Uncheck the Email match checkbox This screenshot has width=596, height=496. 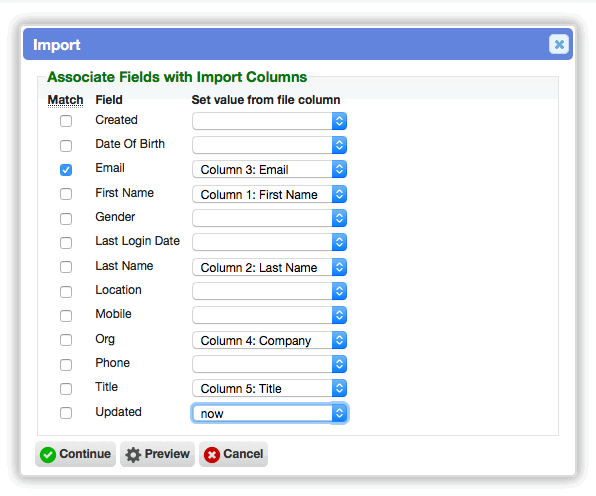(x=66, y=170)
